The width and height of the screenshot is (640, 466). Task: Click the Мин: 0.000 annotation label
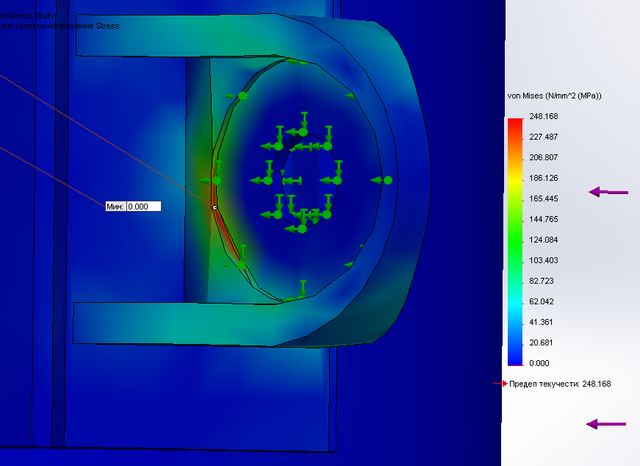coord(132,206)
